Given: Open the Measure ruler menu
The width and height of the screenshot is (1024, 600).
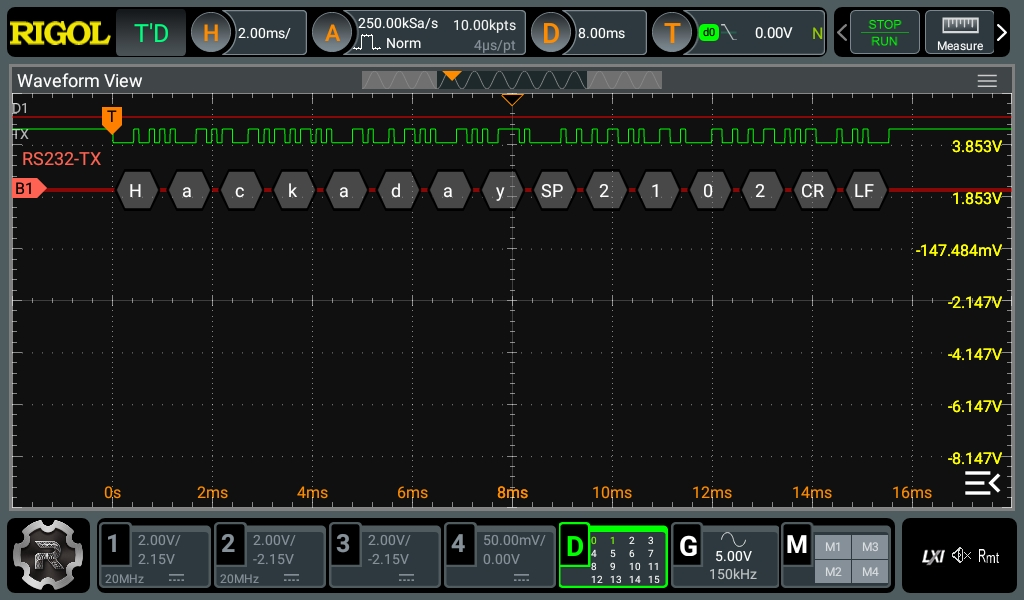Looking at the screenshot, I should coord(959,33).
